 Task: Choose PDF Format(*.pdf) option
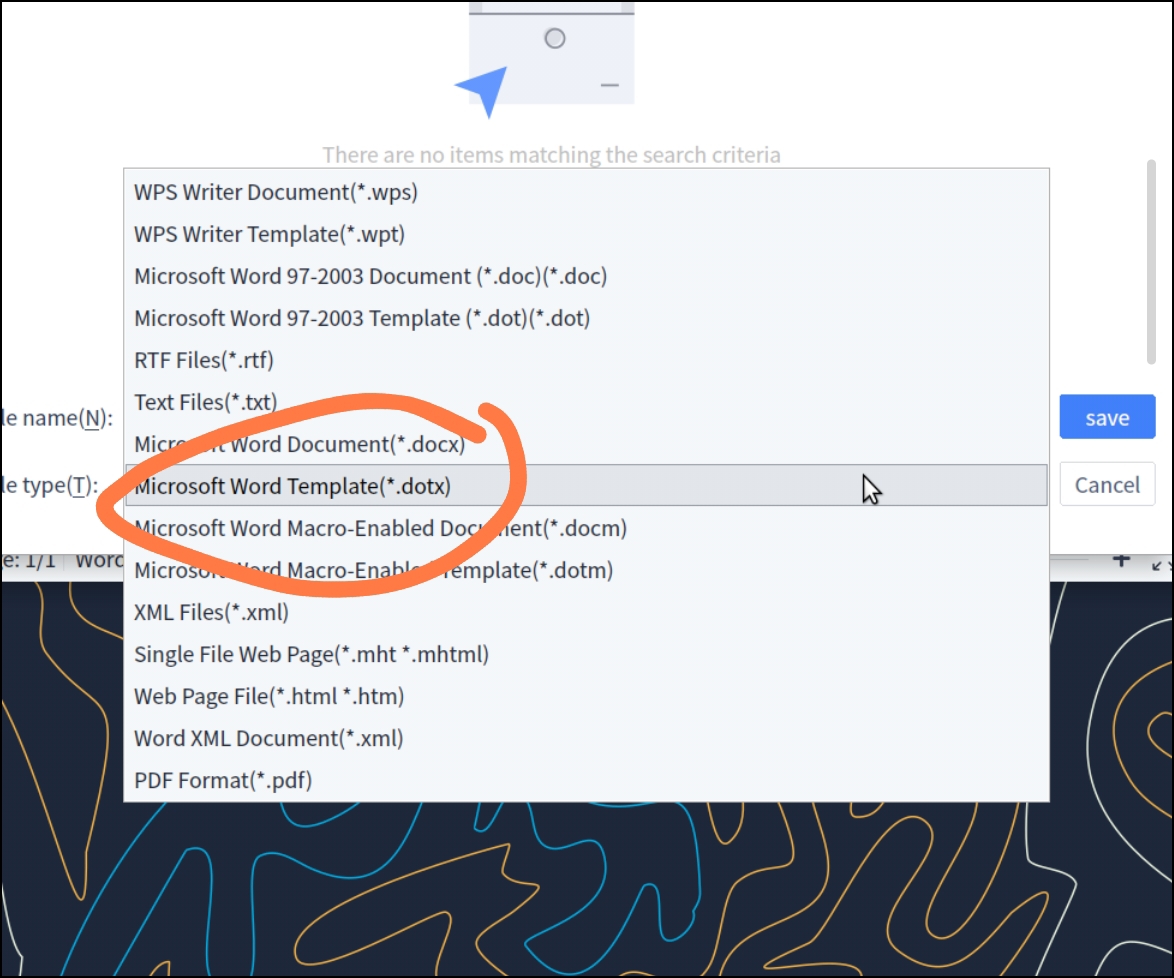coord(586,780)
